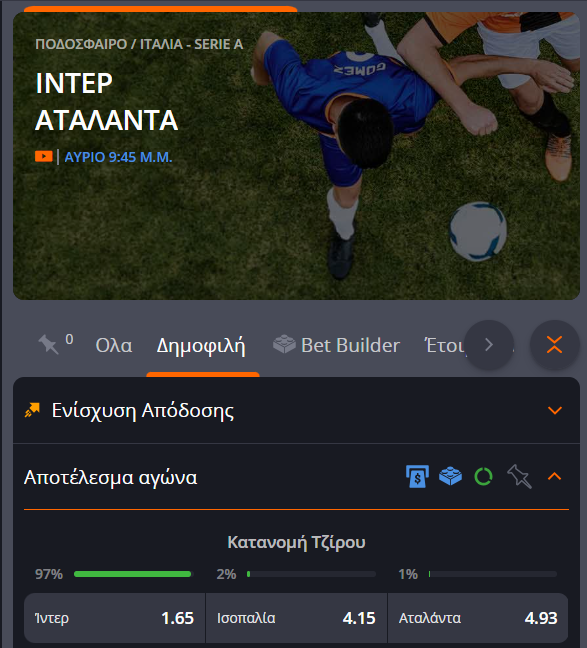The width and height of the screenshot is (587, 648).
Task: Click the Ενίσχυση Απόδοσης boost arrow icon
Action: click(x=32, y=410)
